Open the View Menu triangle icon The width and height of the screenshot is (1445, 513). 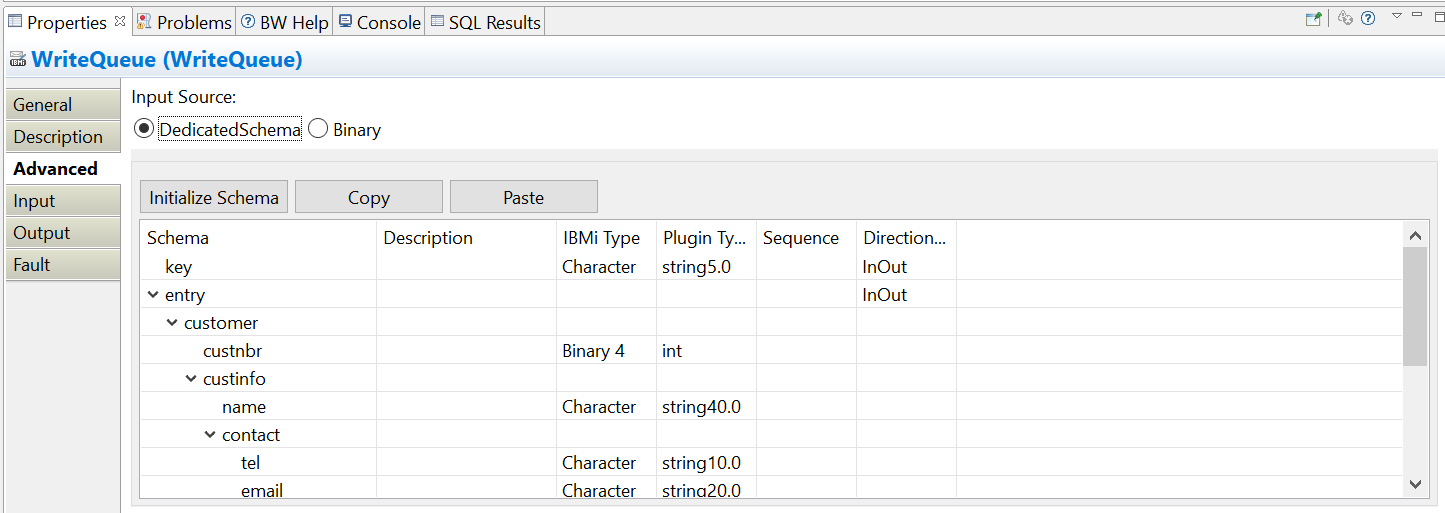[1397, 16]
